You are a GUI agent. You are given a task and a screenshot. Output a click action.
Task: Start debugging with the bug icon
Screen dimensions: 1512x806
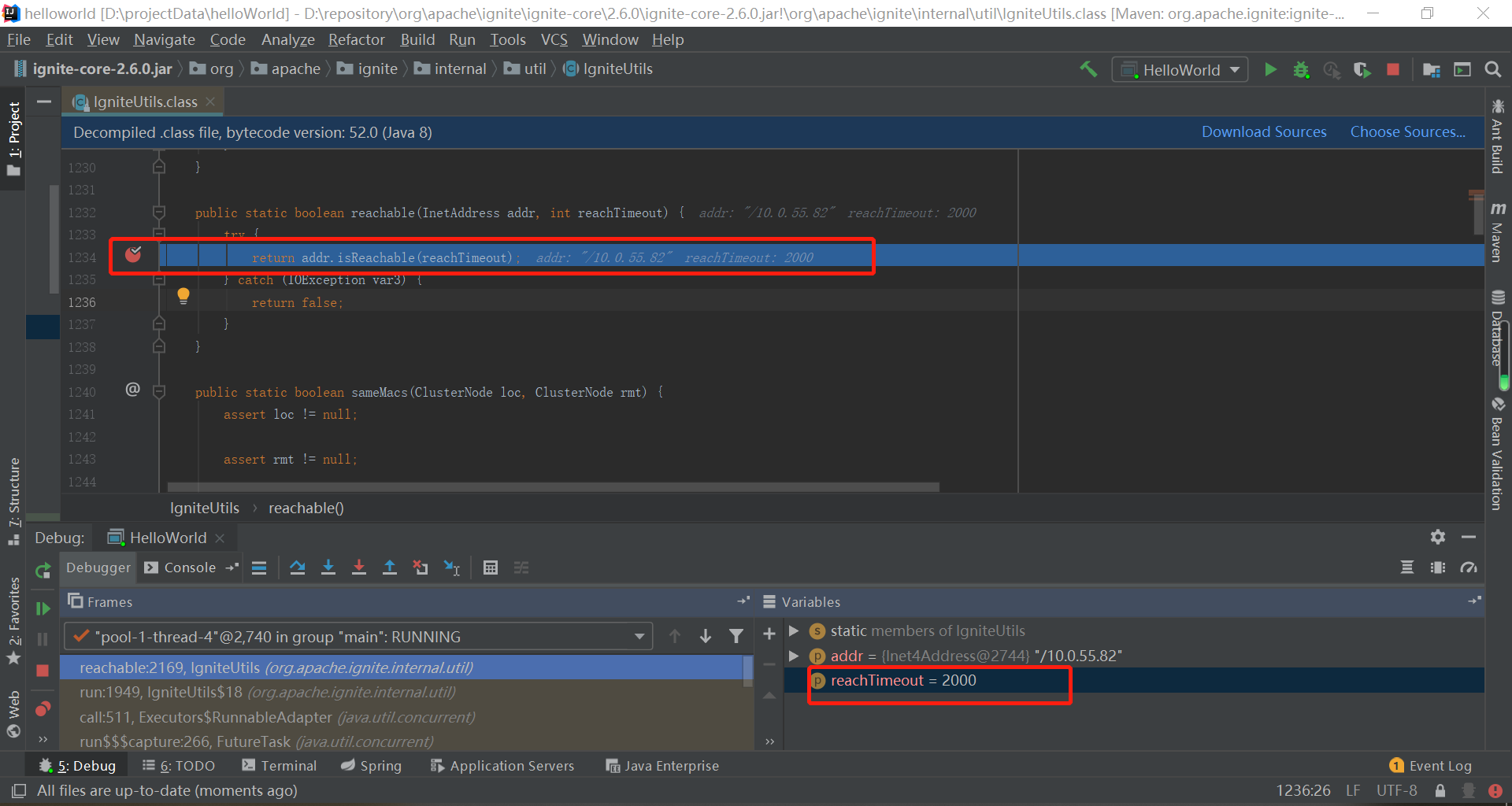tap(1301, 69)
